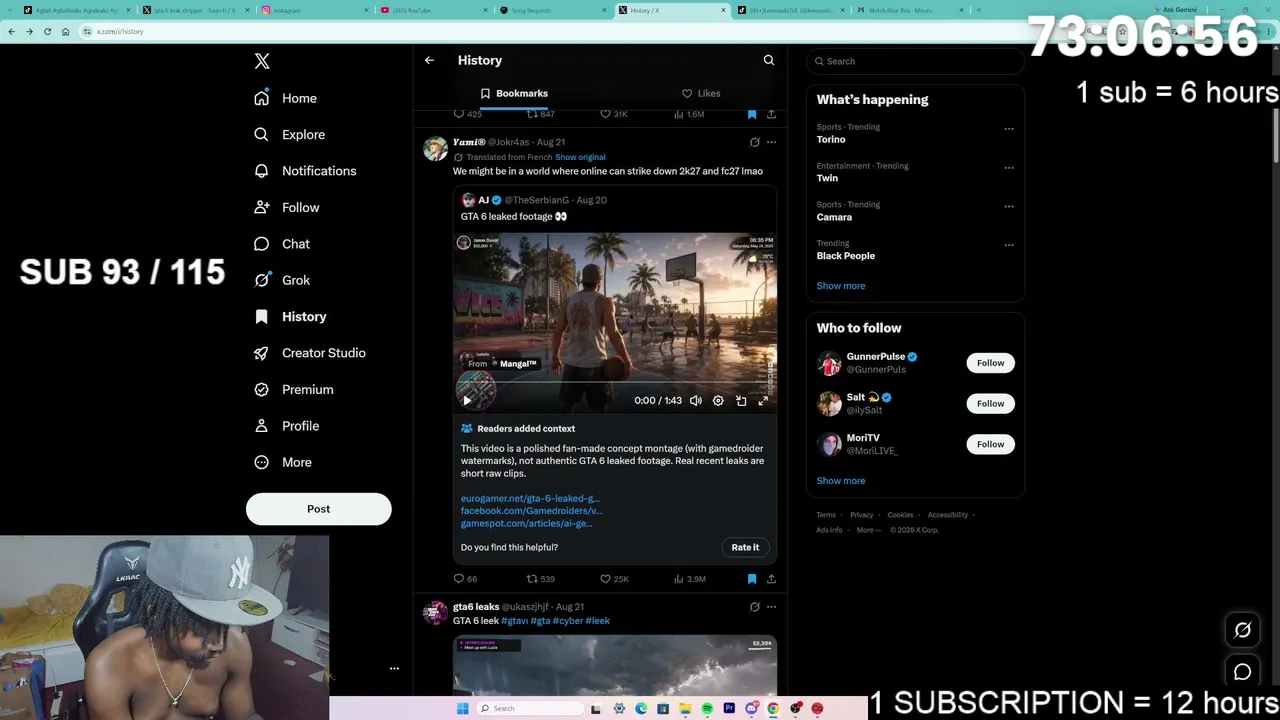
Task: Follow GunnerPulse
Action: [990, 363]
